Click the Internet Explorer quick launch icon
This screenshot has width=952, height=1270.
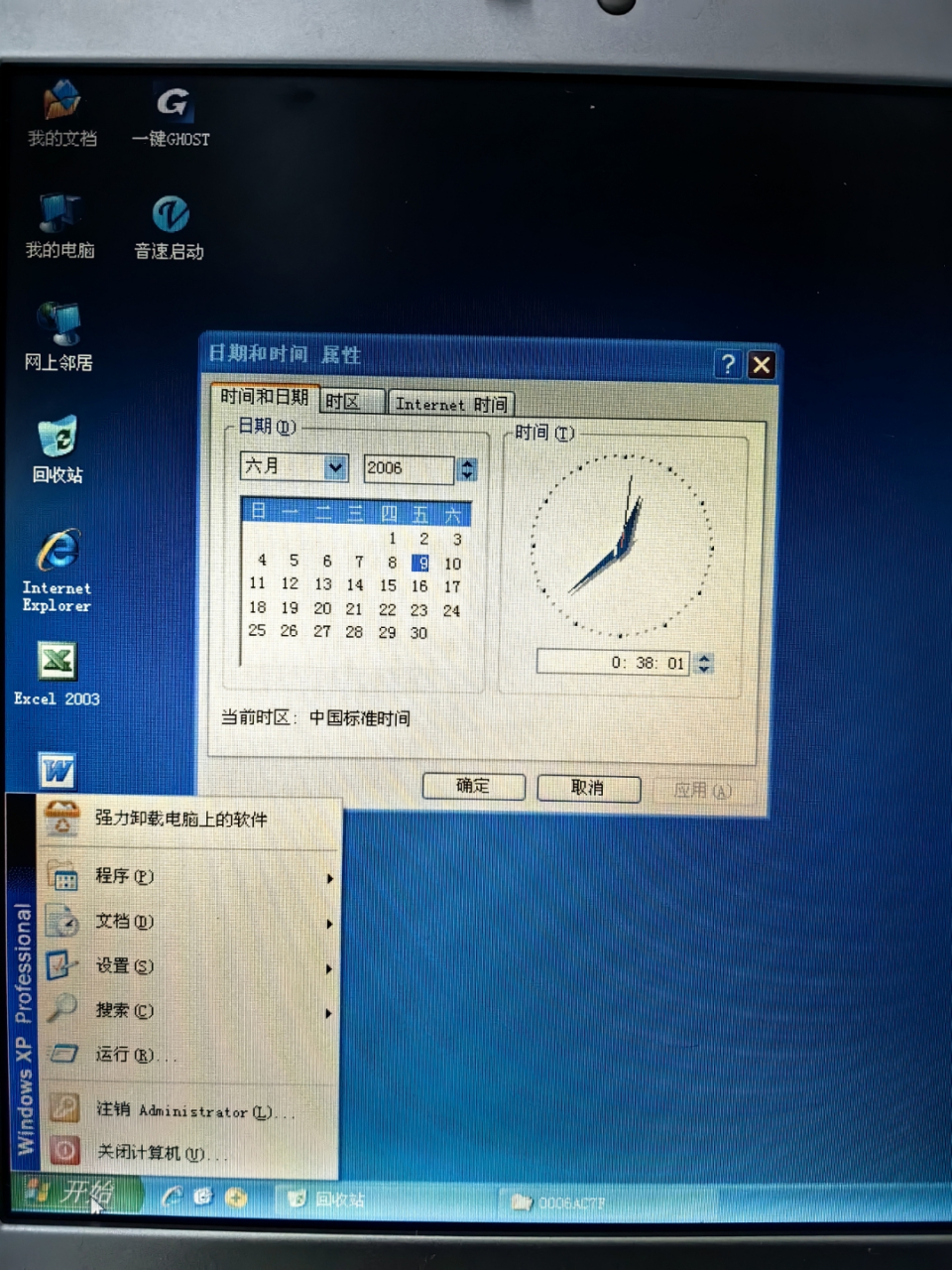[x=169, y=1198]
